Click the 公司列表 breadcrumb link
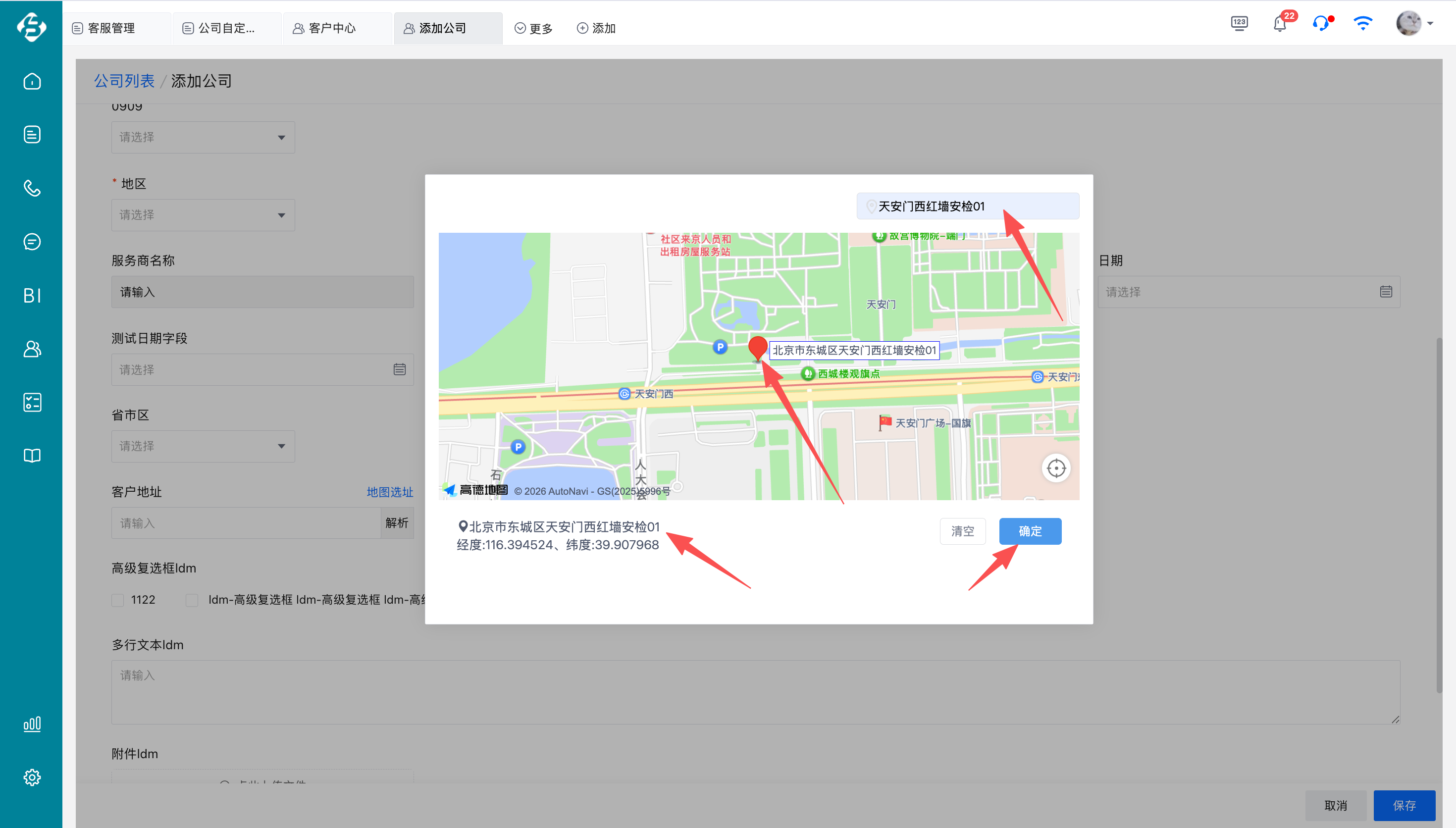The width and height of the screenshot is (1456, 828). pyautogui.click(x=124, y=81)
